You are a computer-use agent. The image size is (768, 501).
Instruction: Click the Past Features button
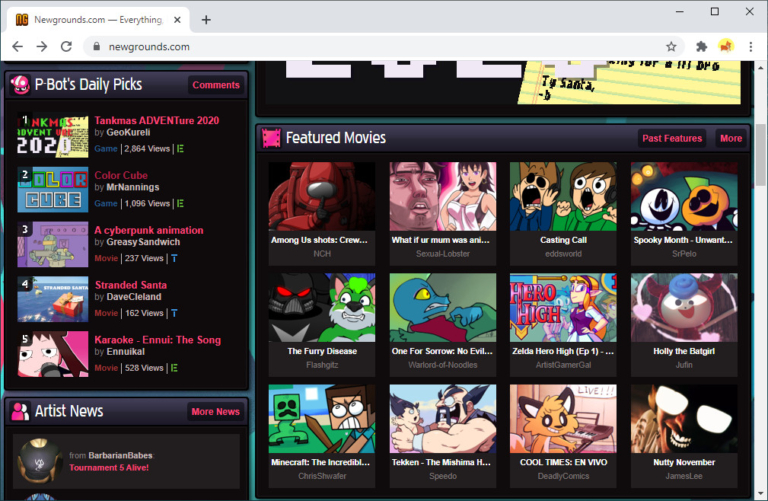[x=672, y=138]
